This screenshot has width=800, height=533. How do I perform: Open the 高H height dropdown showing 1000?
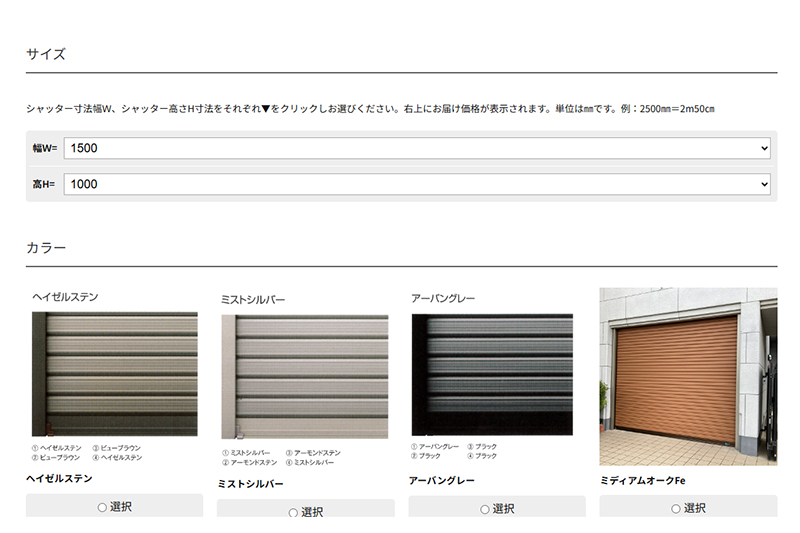(417, 184)
